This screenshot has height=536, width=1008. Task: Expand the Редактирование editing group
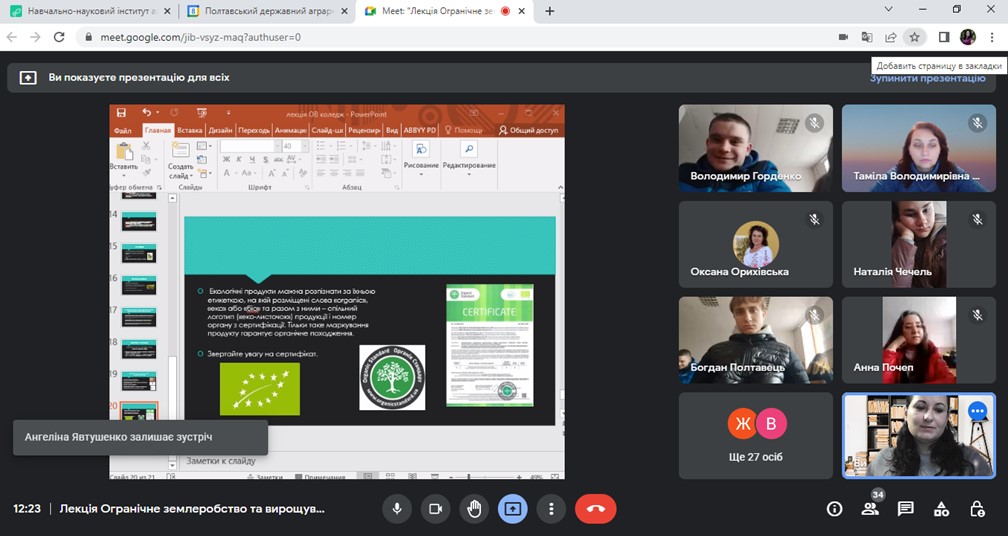469,160
